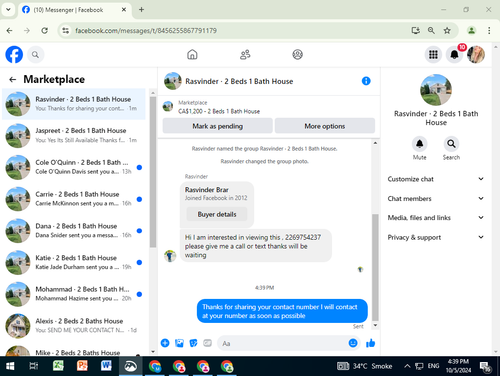Launch PowerPoint from the taskbar
Viewport: 500px width, 376px height.
[82, 366]
